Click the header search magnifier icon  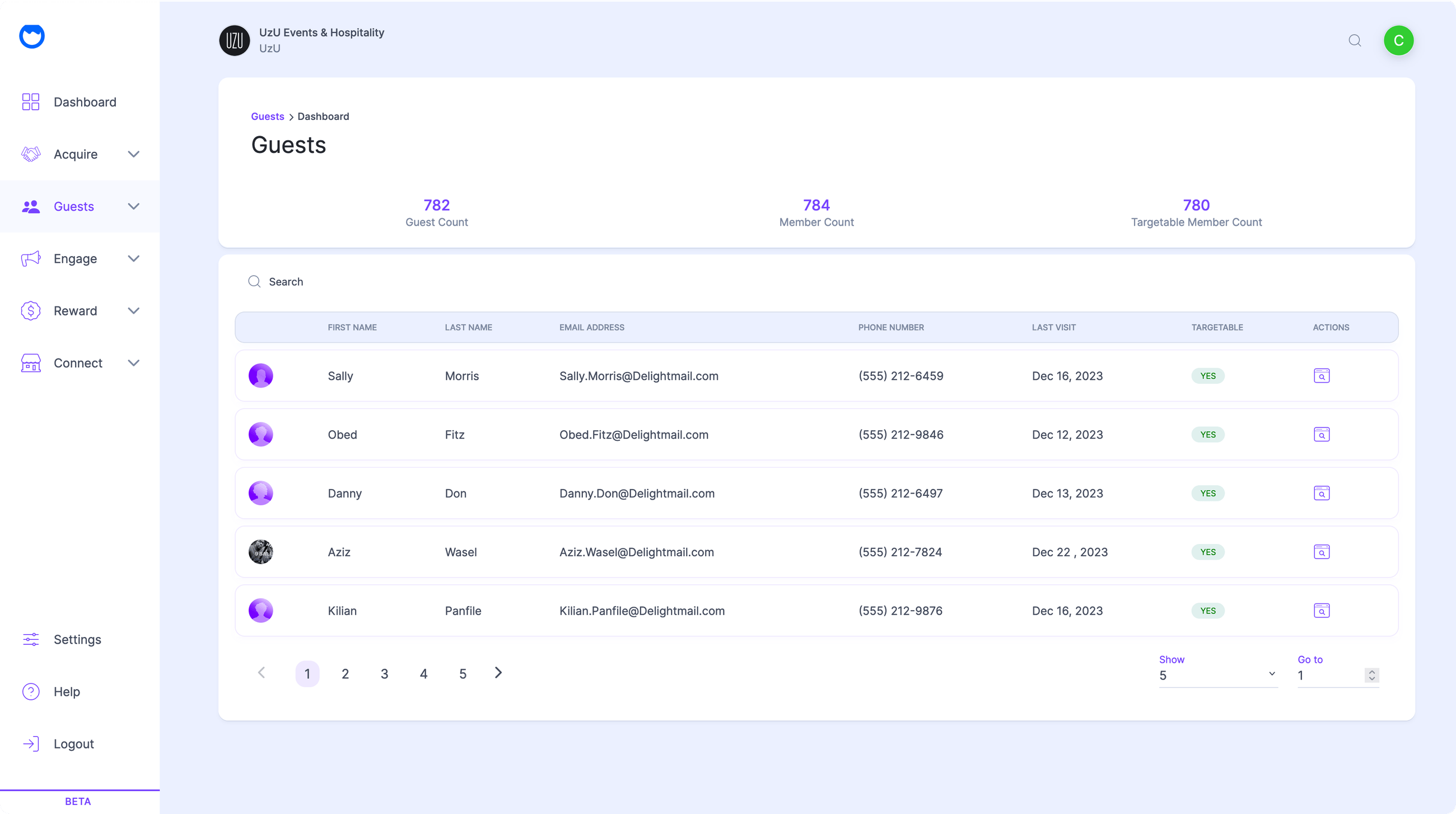(x=1354, y=41)
